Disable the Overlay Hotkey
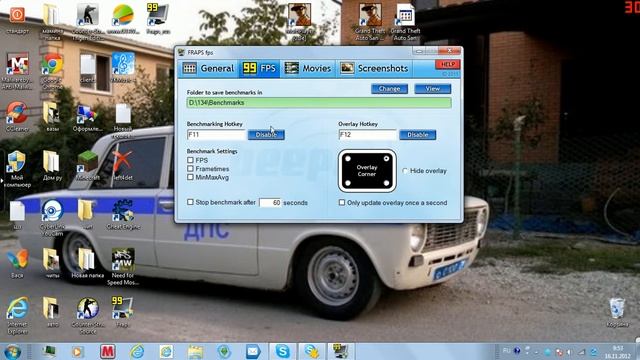 click(x=418, y=135)
